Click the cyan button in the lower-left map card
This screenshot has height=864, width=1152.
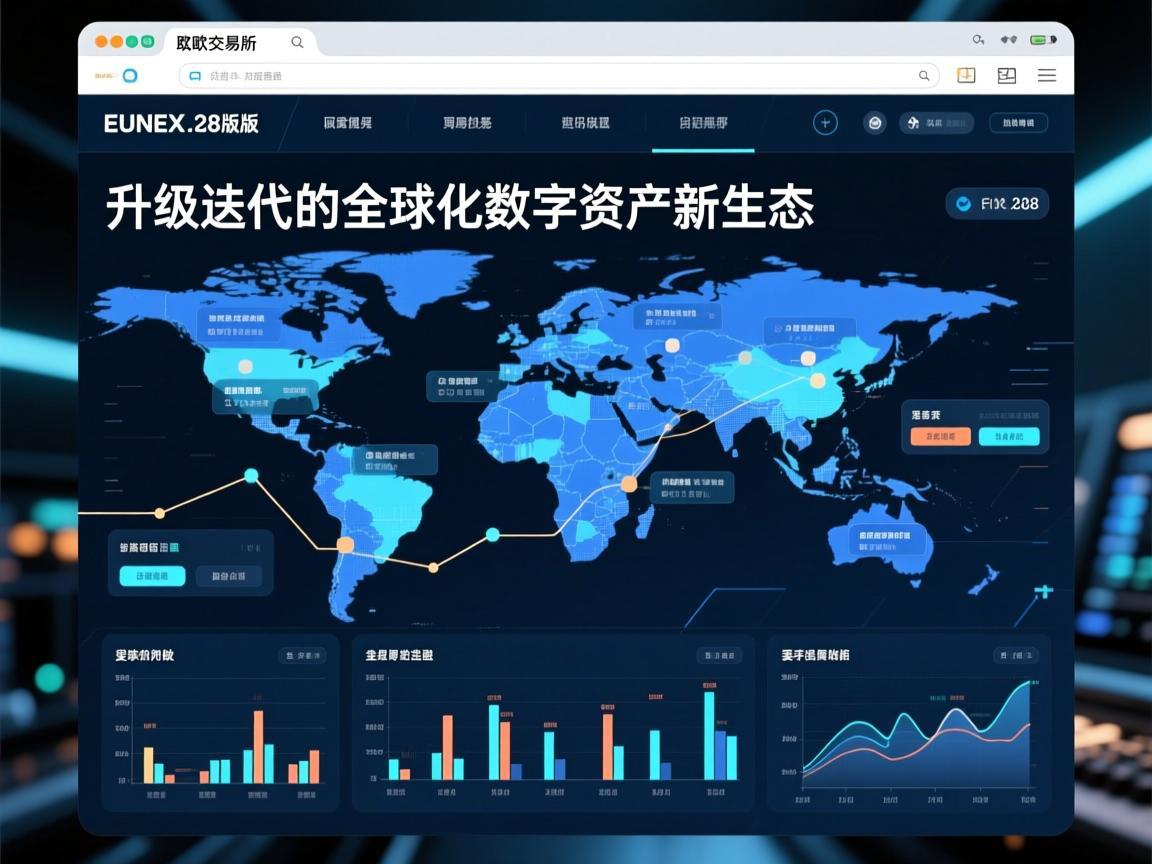152,576
